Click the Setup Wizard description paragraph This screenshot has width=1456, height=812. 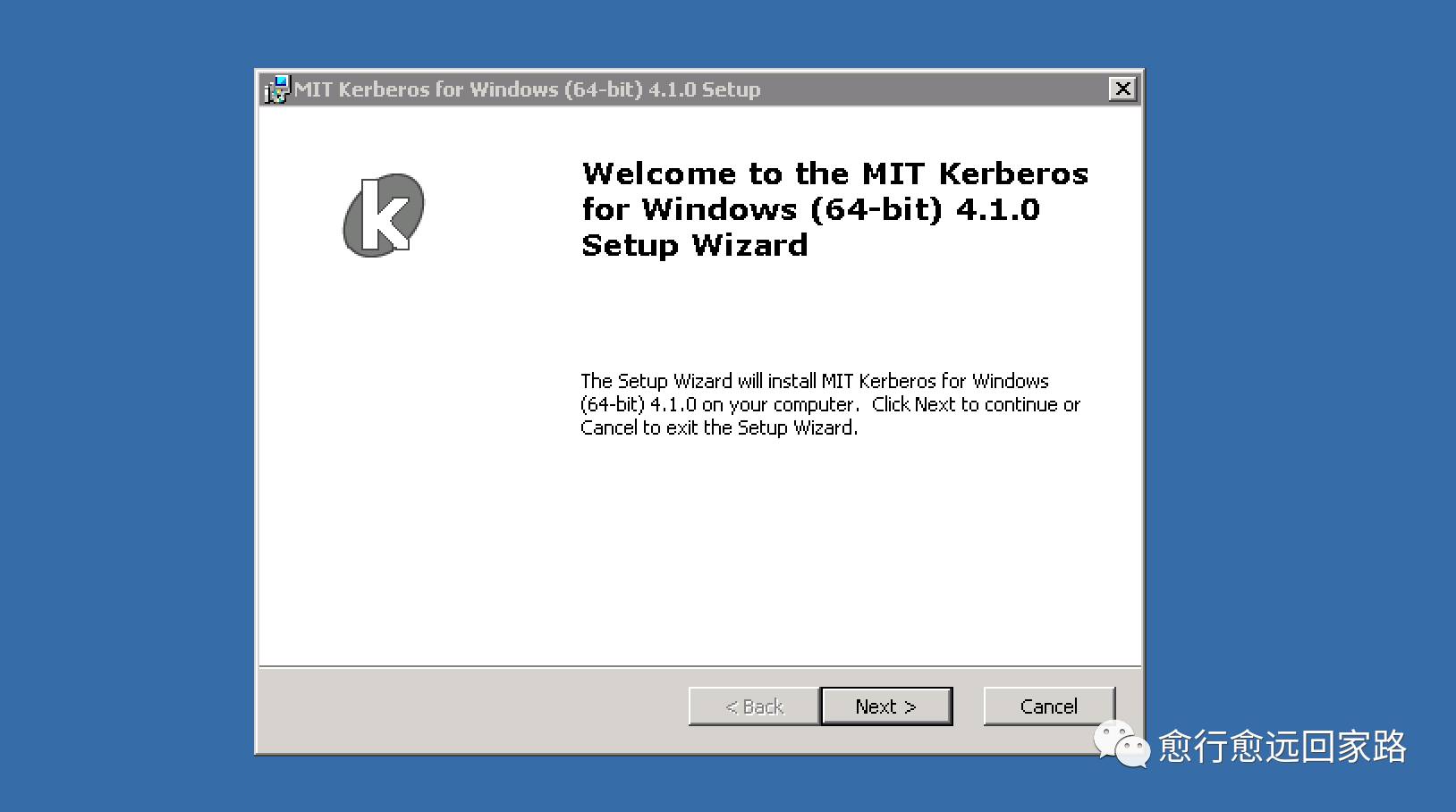(x=830, y=404)
